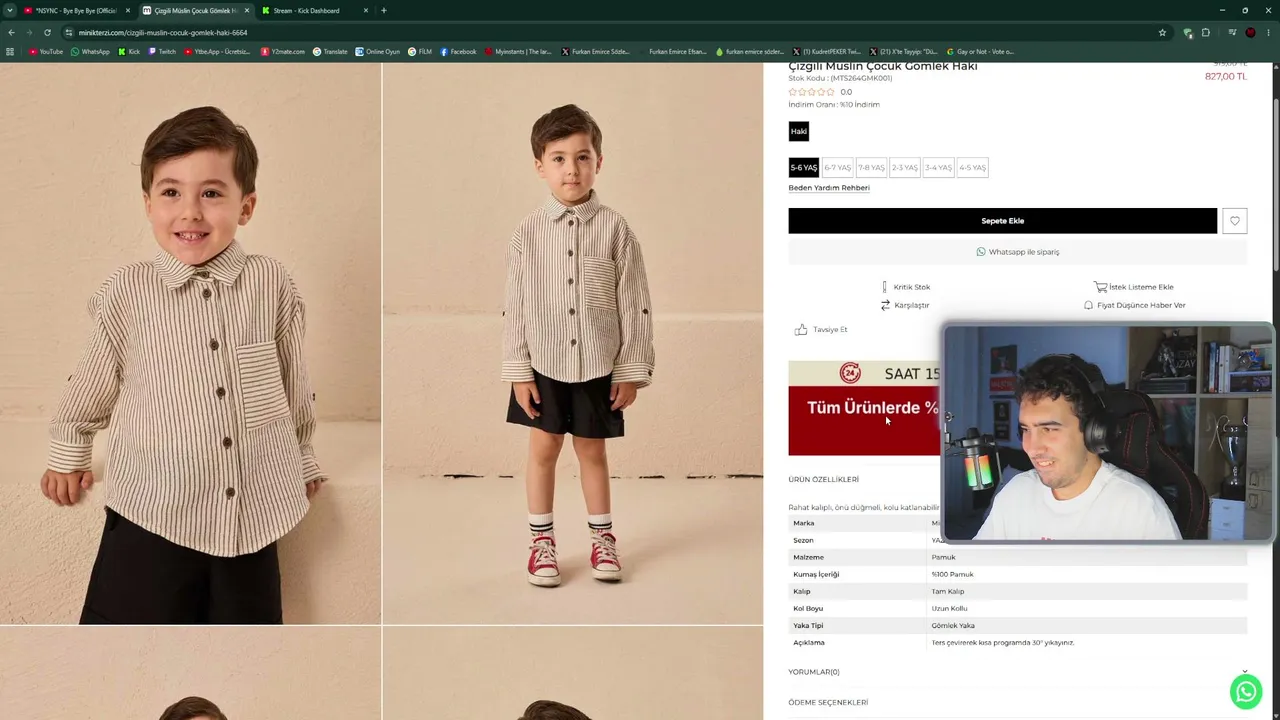
Task: Click the site information icon in address bar
Action: pyautogui.click(x=69, y=32)
